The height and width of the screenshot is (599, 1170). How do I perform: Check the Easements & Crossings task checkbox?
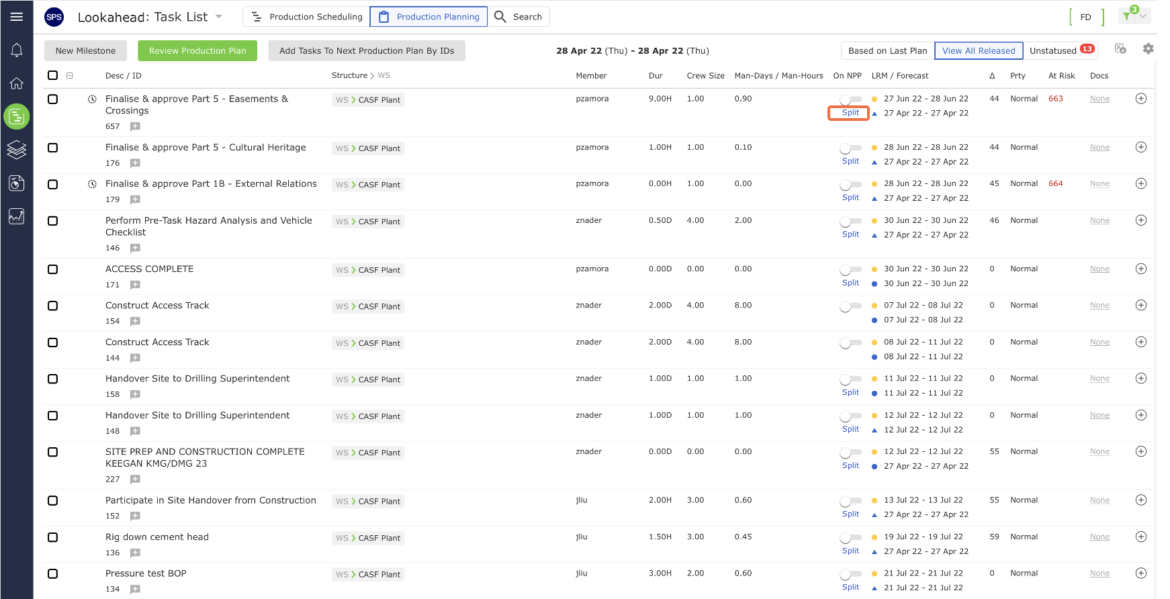[52, 99]
